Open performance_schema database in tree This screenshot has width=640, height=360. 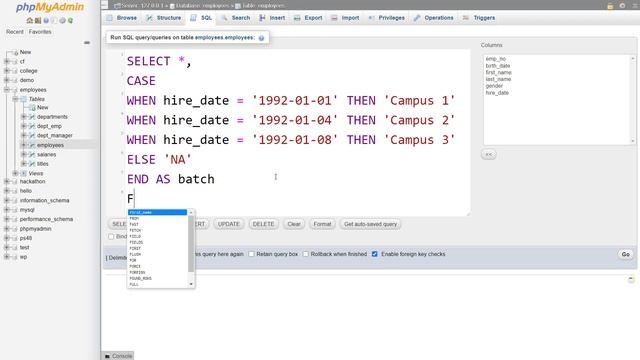click(x=46, y=219)
